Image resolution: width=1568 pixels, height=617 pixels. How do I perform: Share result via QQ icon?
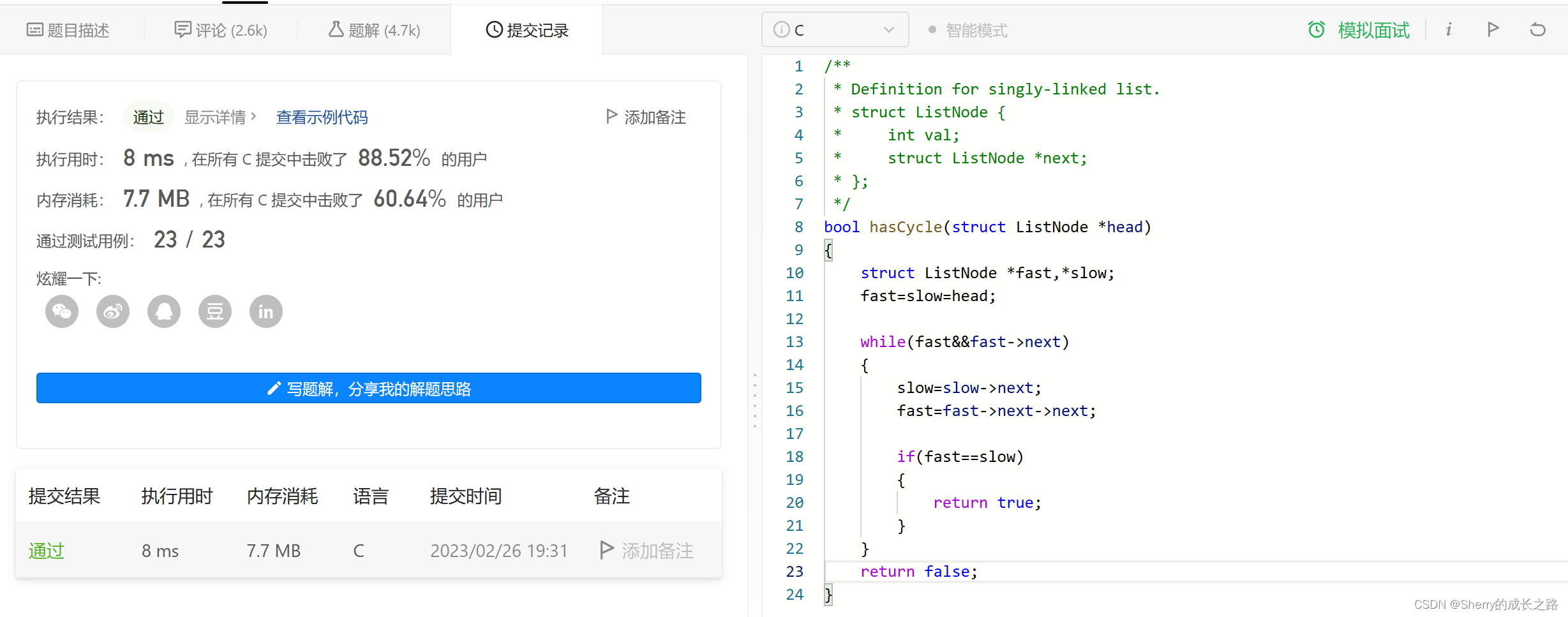point(164,311)
